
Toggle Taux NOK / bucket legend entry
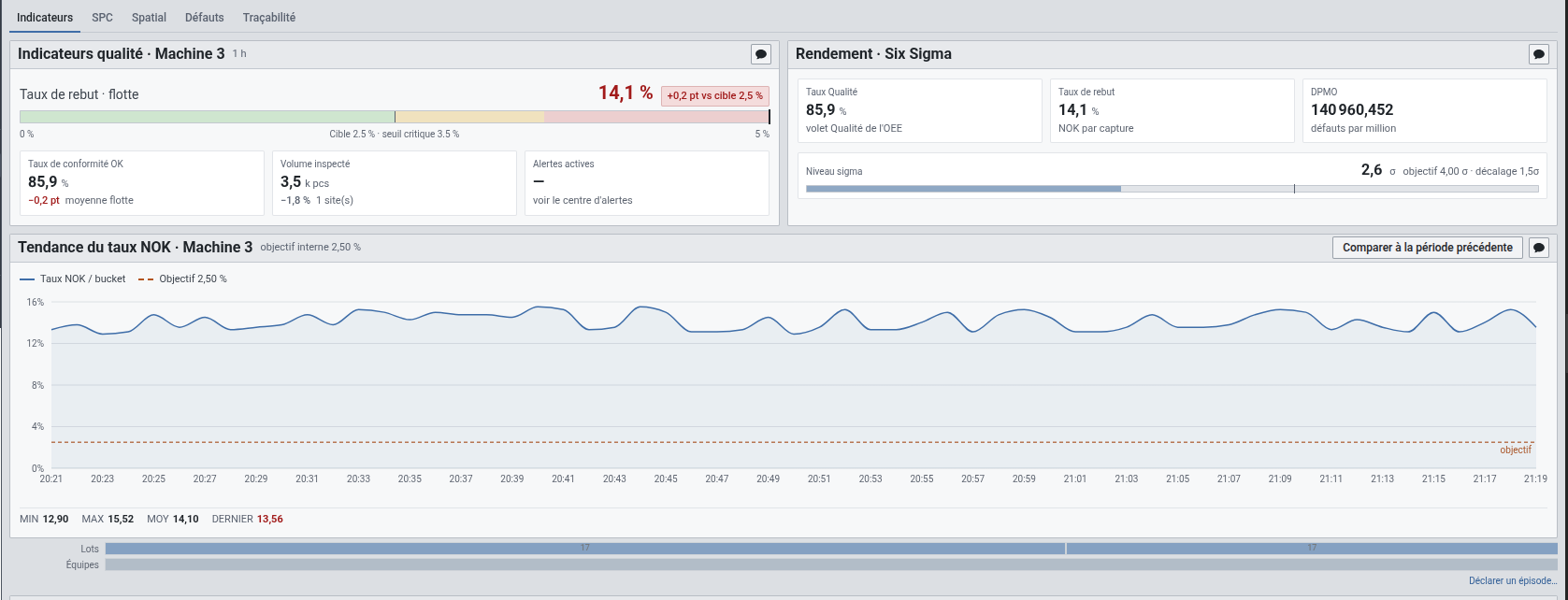pos(73,279)
